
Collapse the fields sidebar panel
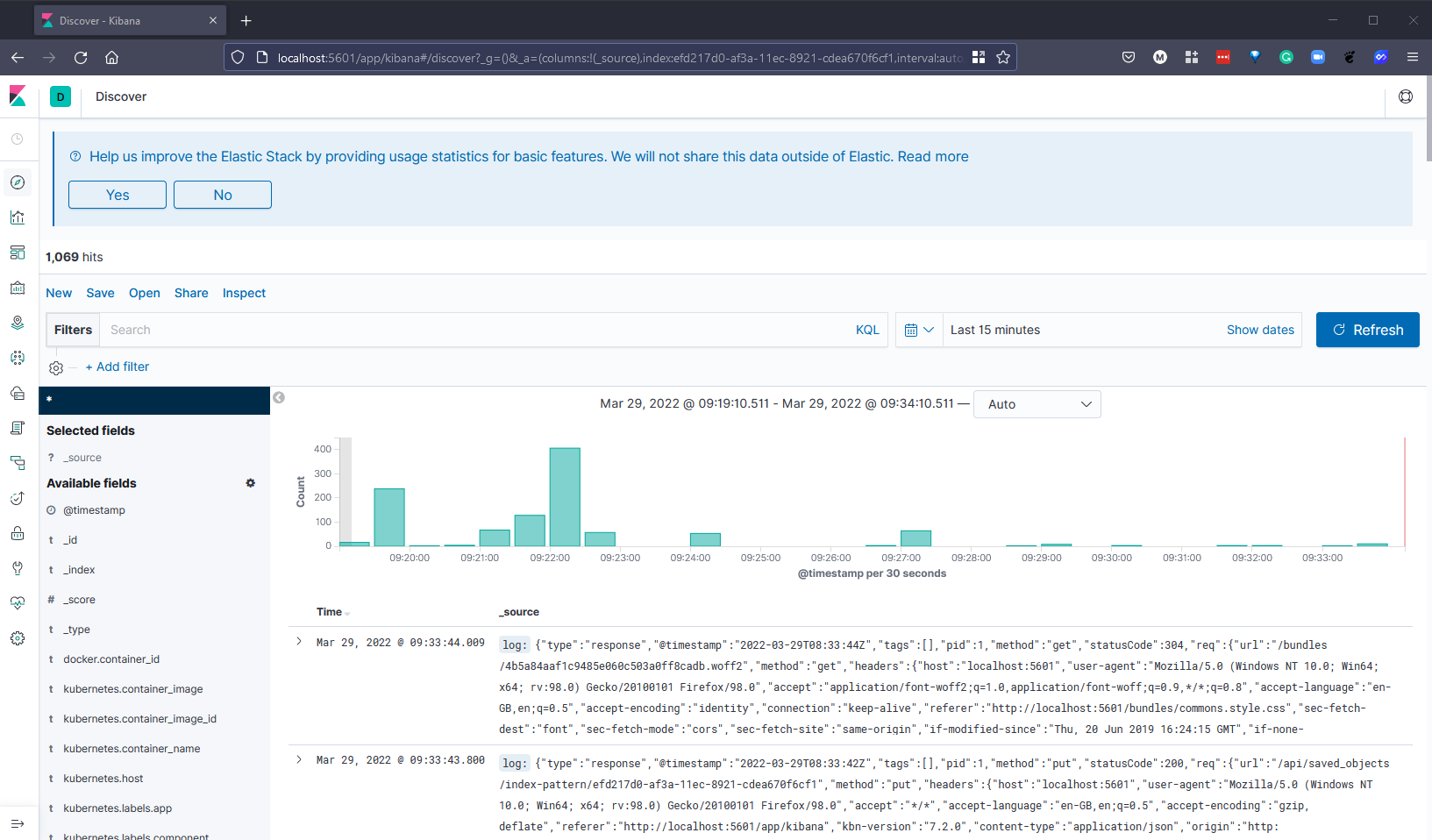click(x=279, y=397)
